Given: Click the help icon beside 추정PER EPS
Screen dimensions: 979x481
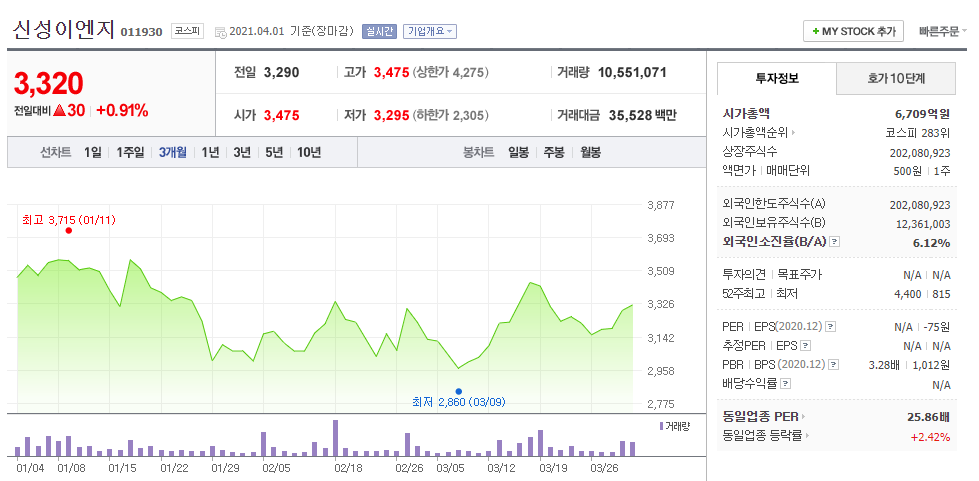Looking at the screenshot, I should pyautogui.click(x=805, y=345).
